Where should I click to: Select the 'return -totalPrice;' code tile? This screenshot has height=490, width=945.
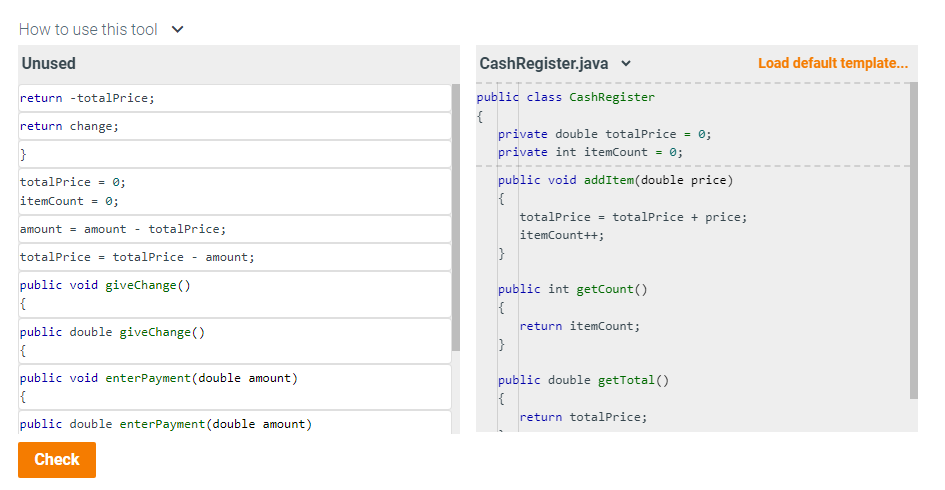[235, 98]
